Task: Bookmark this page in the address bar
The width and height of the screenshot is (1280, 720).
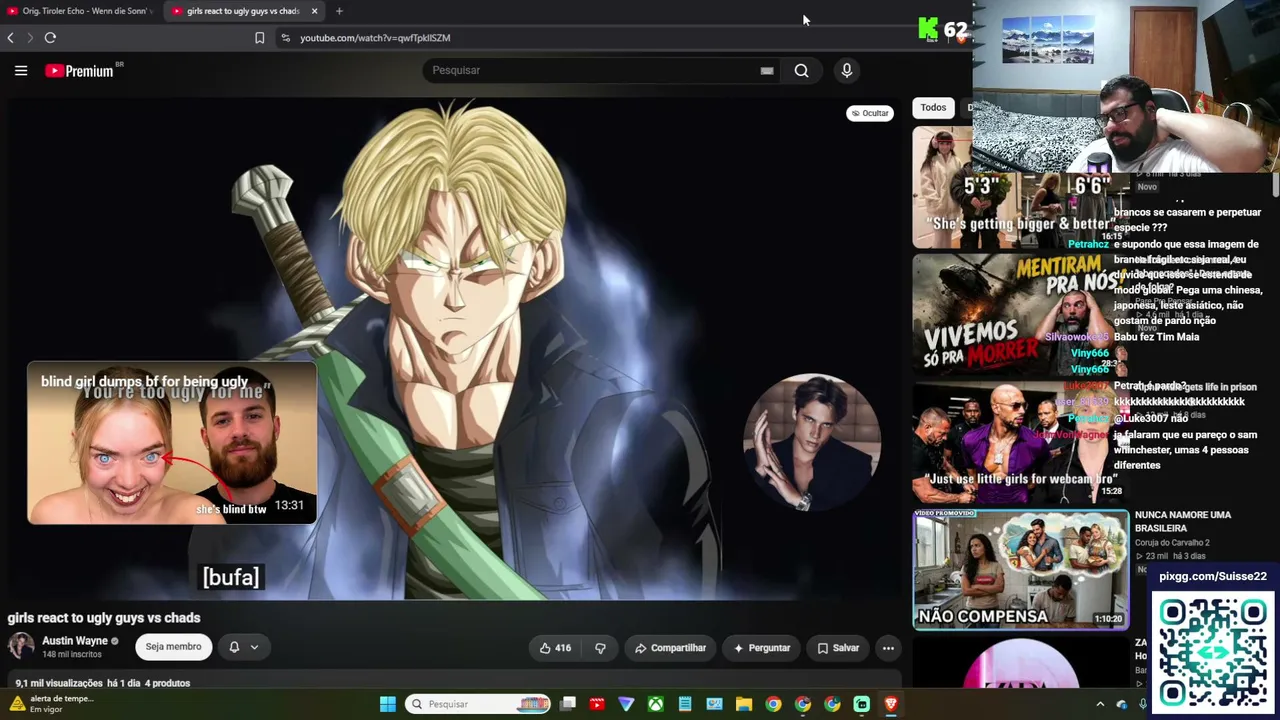Action: 259,38
